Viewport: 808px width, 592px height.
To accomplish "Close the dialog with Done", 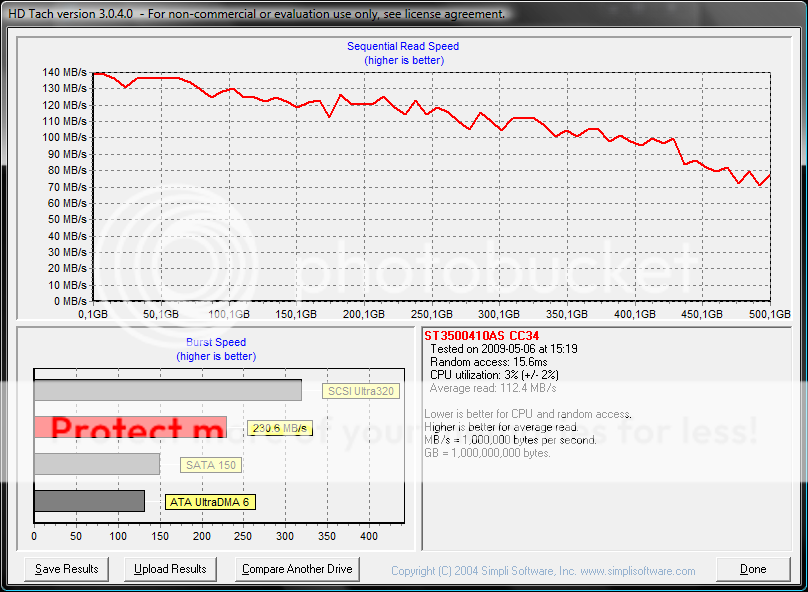I will (753, 569).
